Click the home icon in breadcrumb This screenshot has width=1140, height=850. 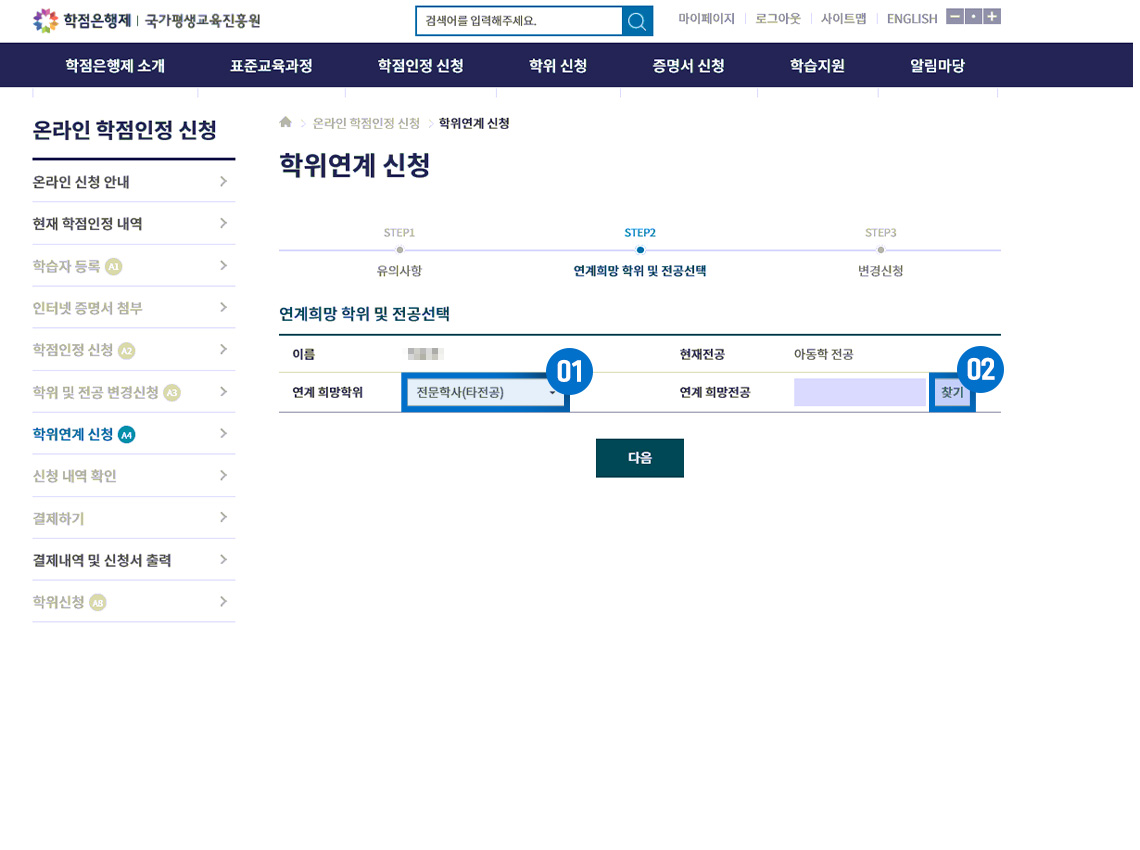[x=286, y=122]
